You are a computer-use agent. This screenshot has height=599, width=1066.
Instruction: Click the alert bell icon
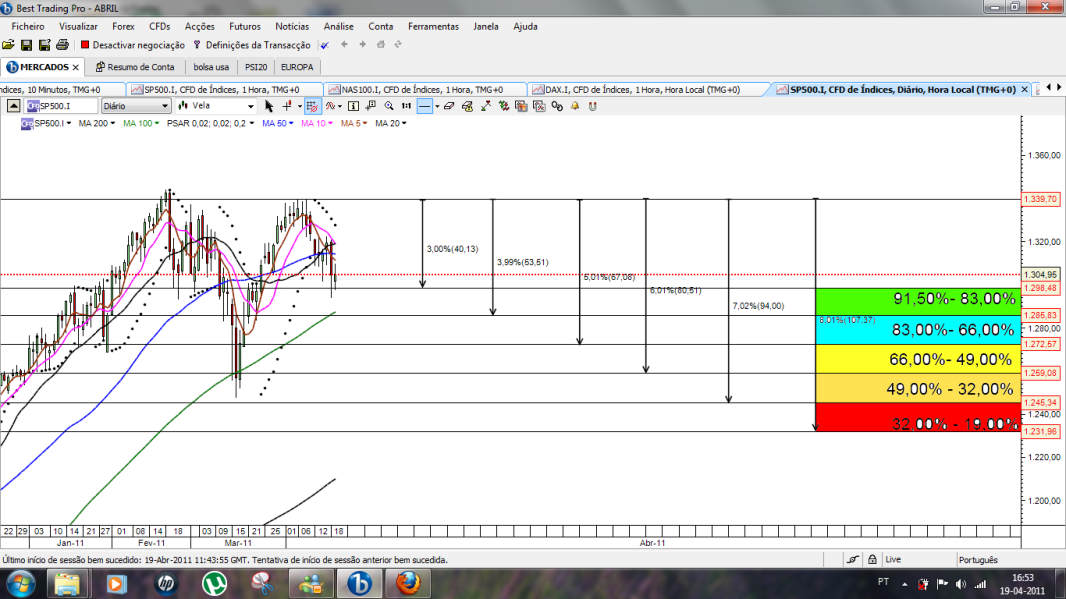575,106
